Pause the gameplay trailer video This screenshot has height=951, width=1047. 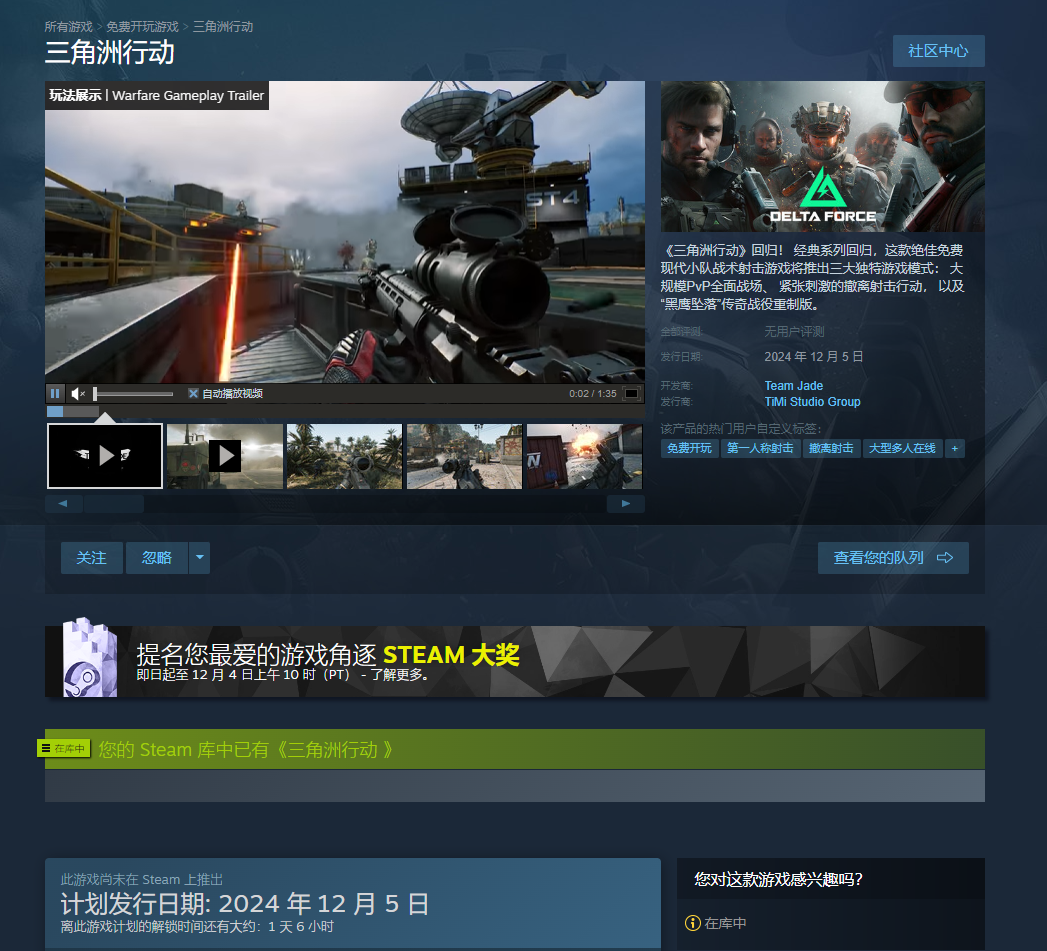point(55,393)
